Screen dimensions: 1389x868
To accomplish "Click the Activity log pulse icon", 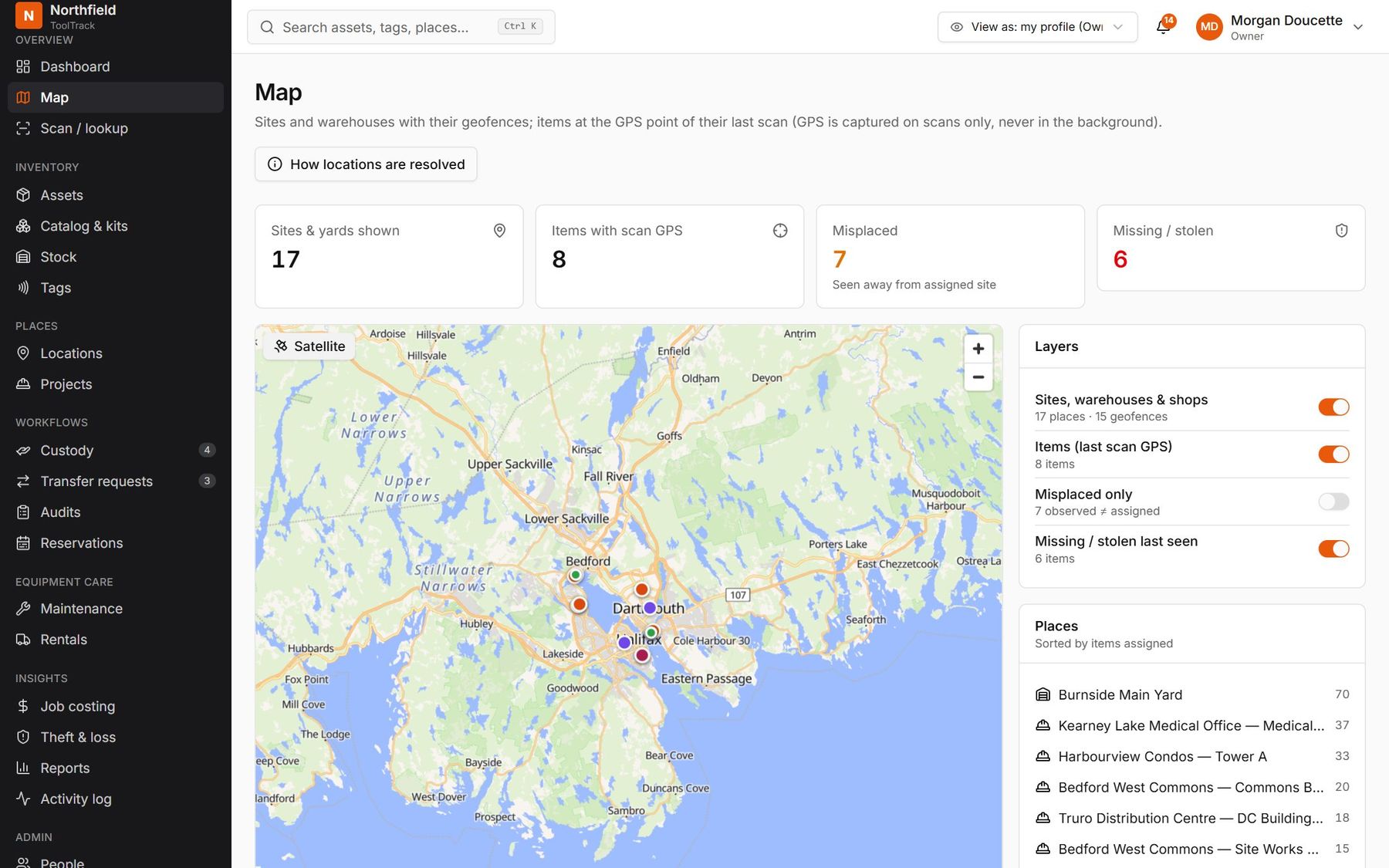I will click(x=23, y=799).
